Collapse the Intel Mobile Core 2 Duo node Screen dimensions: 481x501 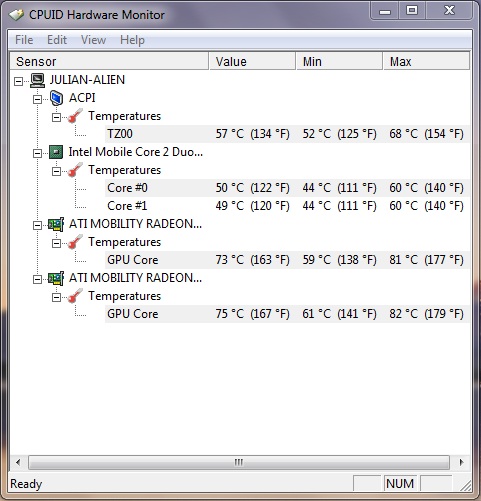(37, 153)
